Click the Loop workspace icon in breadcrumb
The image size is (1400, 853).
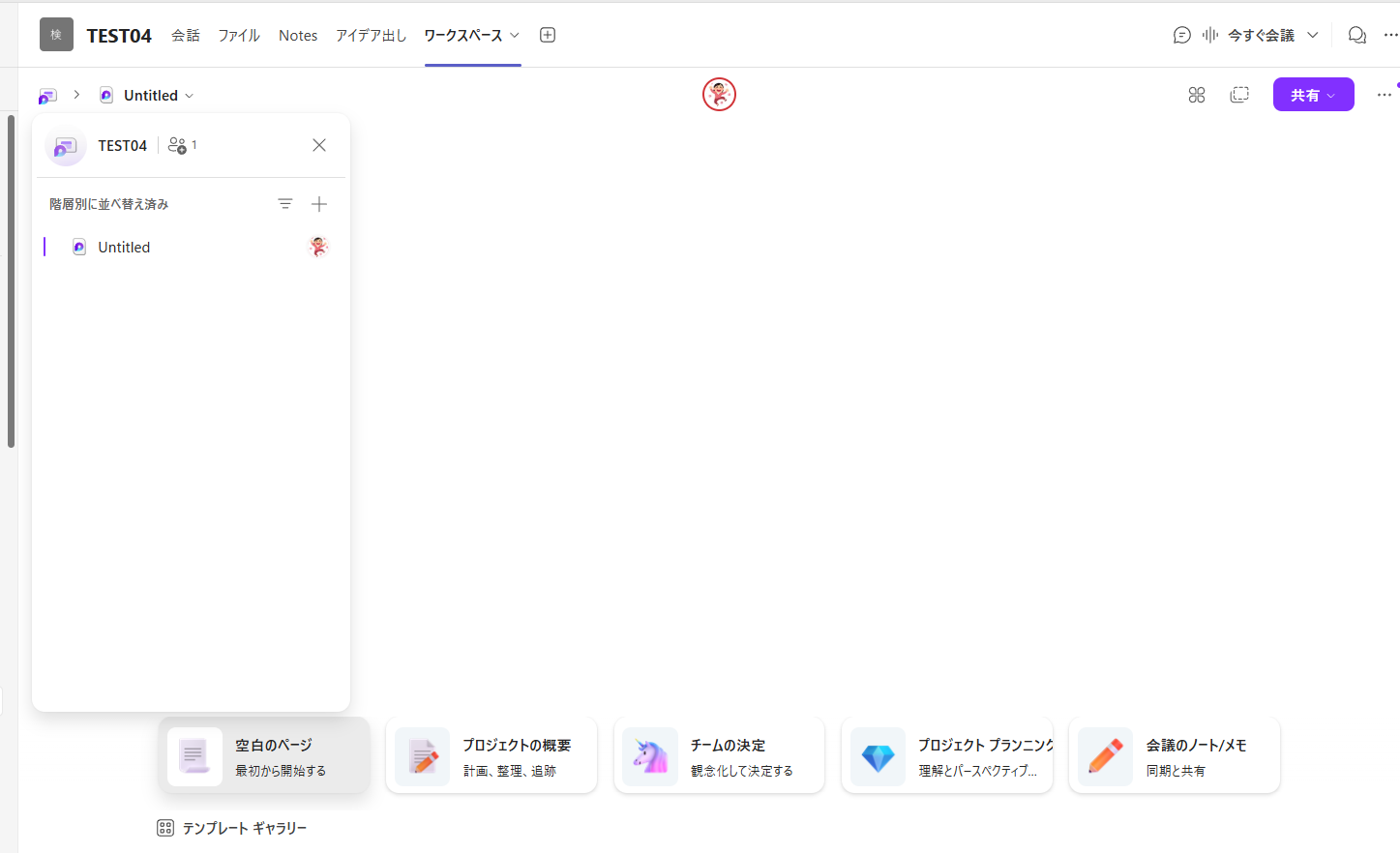pos(47,96)
